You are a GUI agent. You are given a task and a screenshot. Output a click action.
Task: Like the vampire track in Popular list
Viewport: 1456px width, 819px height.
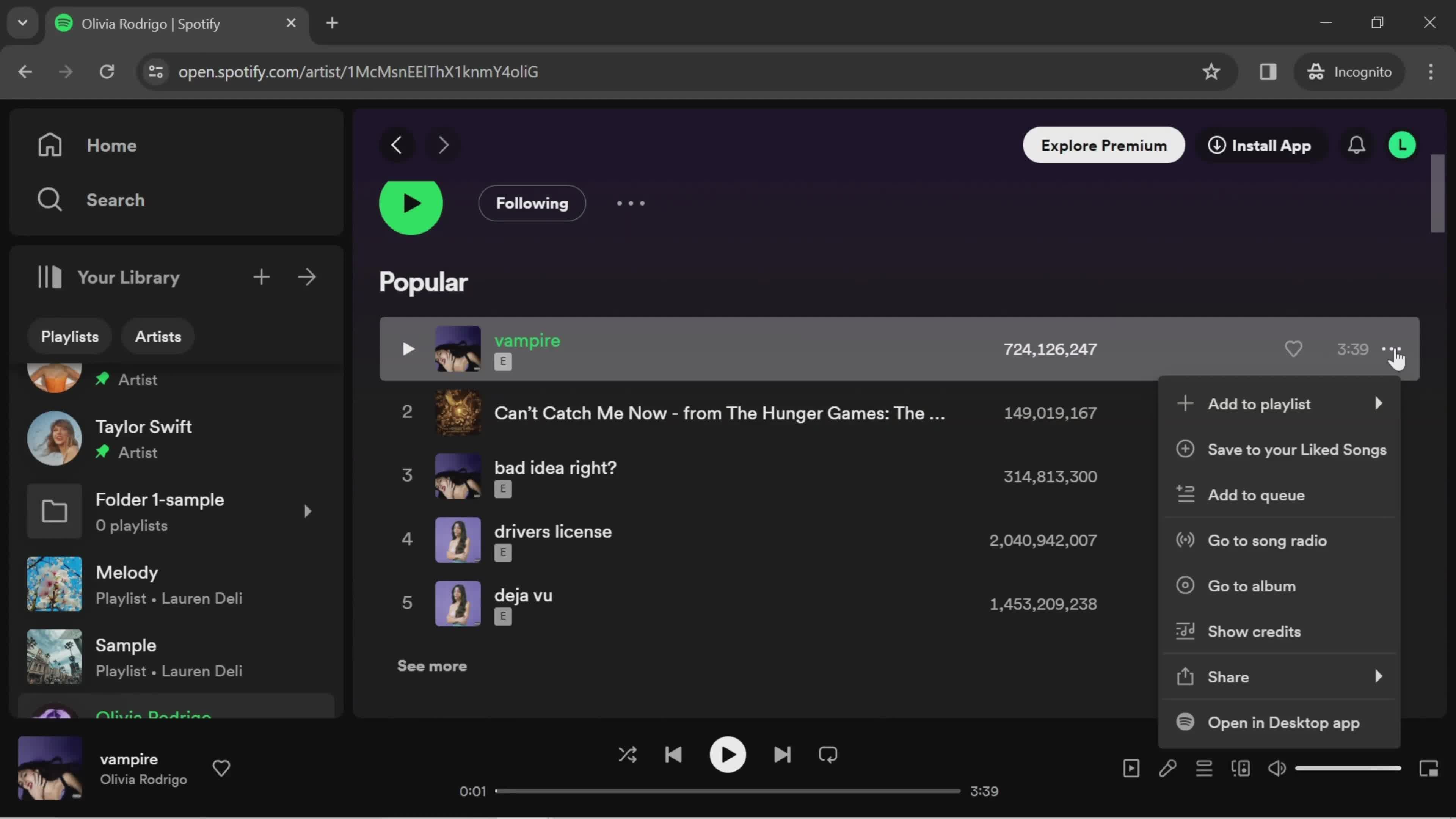(x=1293, y=349)
